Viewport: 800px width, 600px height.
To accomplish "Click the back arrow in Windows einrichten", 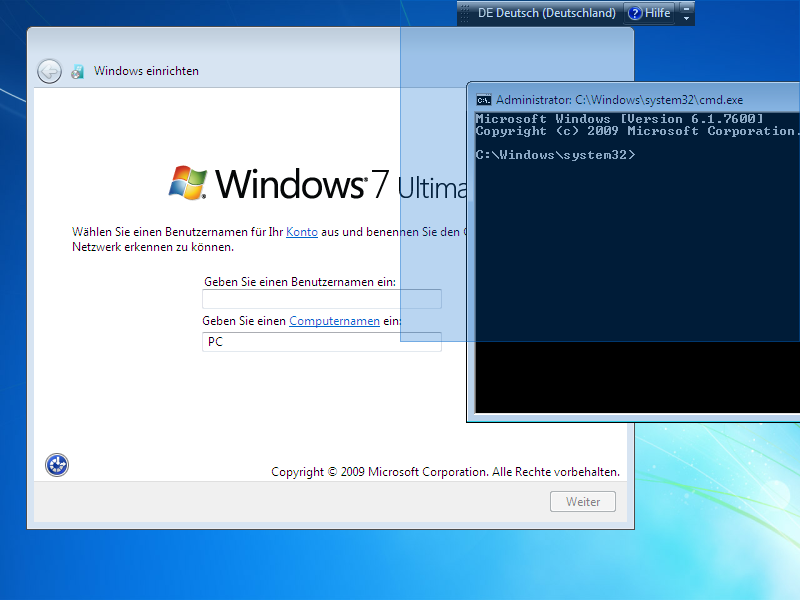I will click(49, 71).
